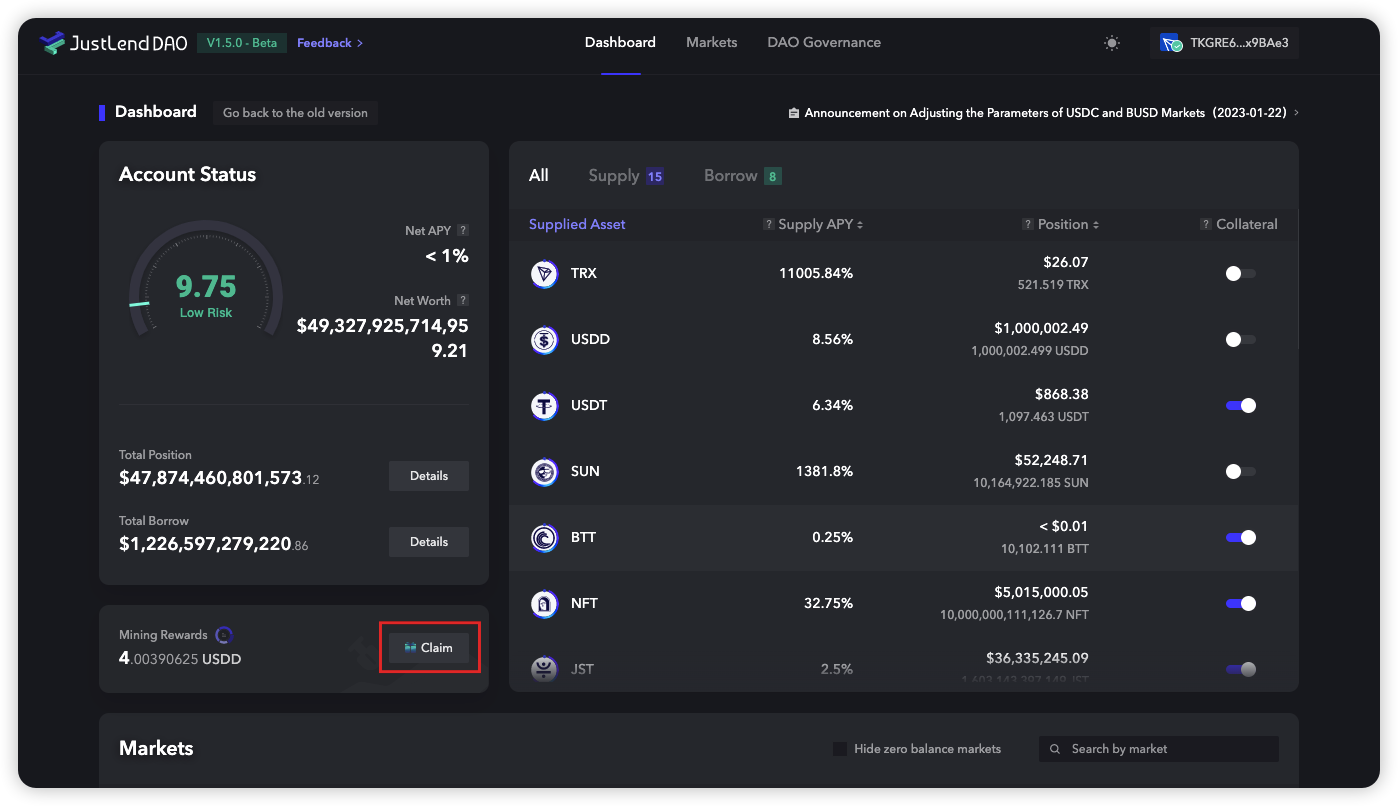This screenshot has width=1398, height=806.
Task: Click the BTT token icon
Action: tap(544, 537)
